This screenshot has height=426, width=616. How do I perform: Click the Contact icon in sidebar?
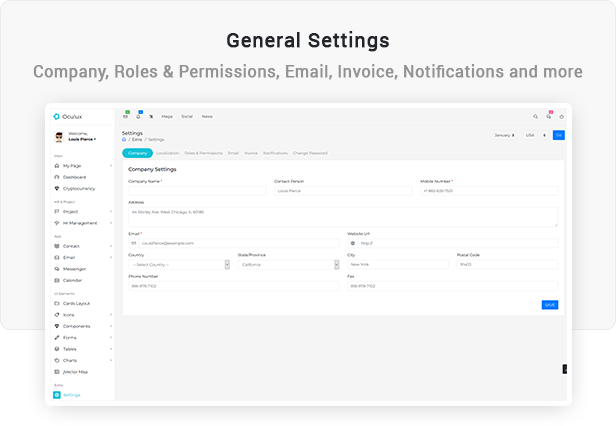(57, 246)
